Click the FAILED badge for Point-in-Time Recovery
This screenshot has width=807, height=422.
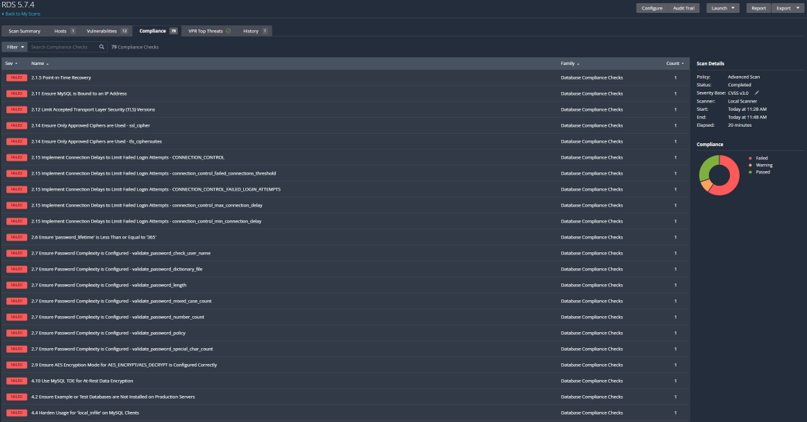tap(16, 78)
